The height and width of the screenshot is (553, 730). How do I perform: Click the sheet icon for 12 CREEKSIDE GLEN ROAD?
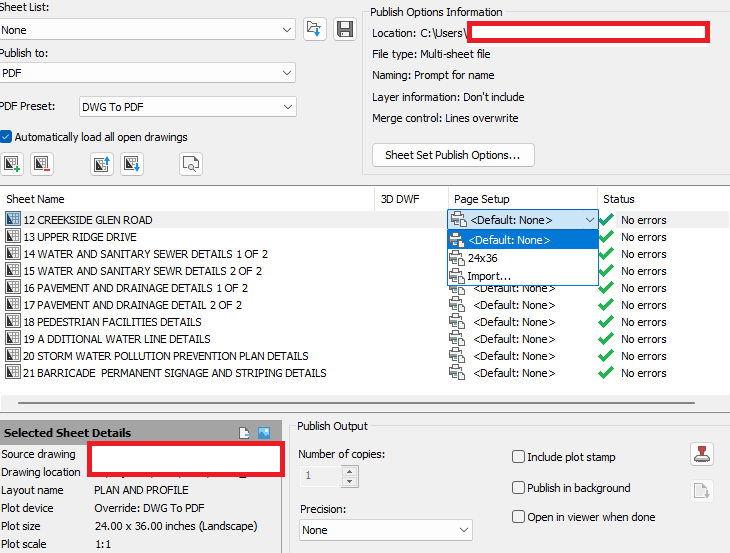13,219
